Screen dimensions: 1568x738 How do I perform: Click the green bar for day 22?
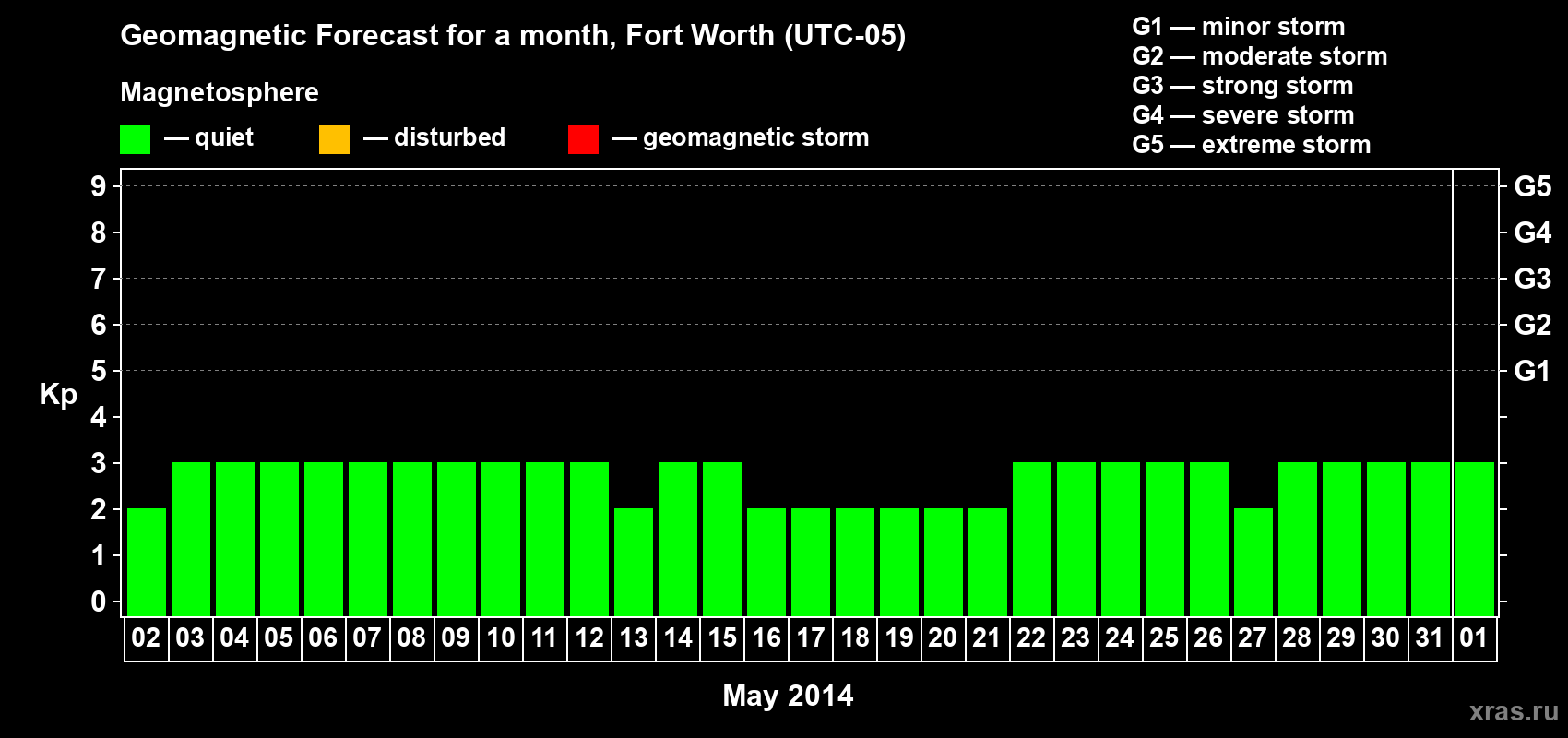click(1032, 539)
